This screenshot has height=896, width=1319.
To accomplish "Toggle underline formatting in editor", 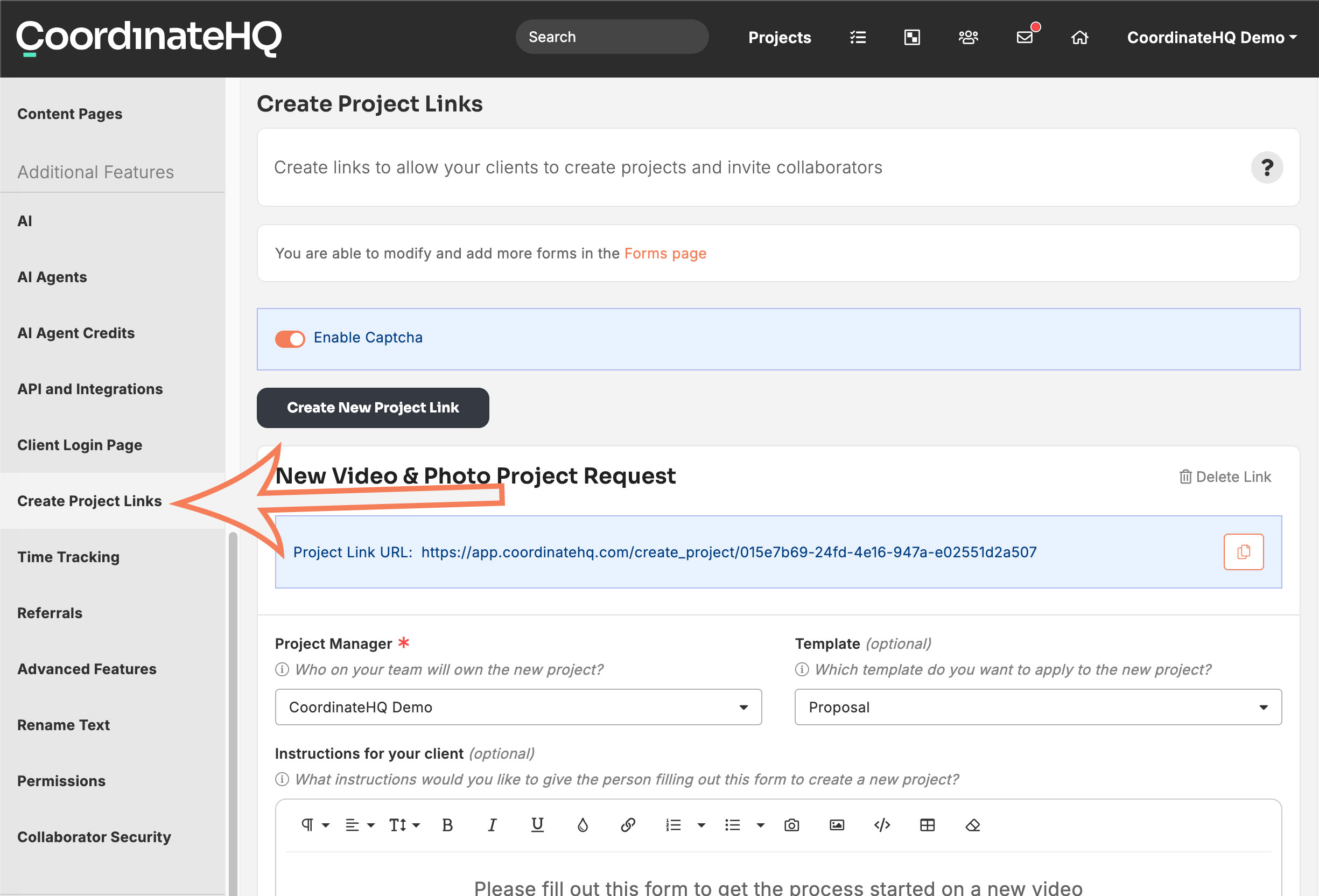I will (537, 825).
